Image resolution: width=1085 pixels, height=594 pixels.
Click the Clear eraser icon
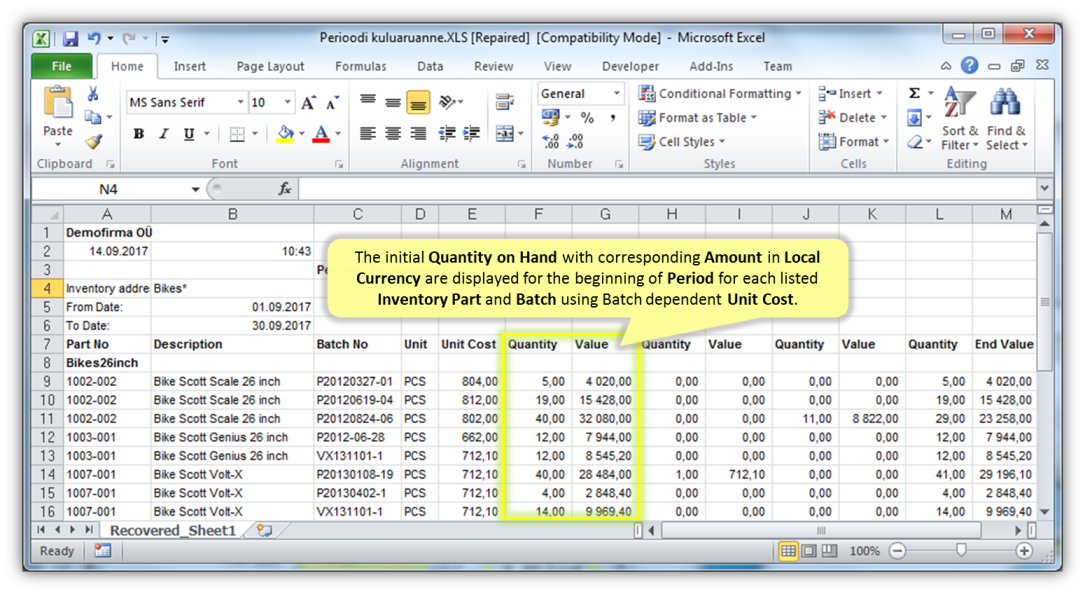pyautogui.click(x=914, y=141)
